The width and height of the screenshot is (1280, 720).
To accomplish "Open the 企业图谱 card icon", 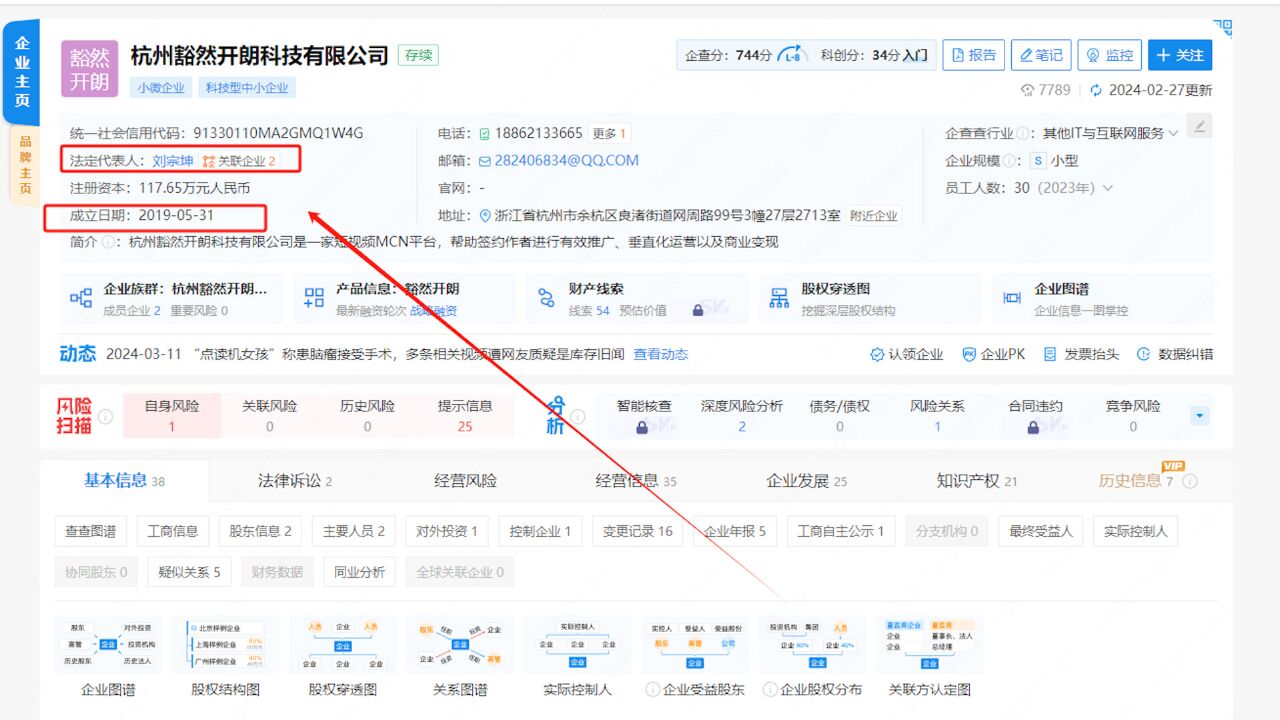I will click(1012, 298).
